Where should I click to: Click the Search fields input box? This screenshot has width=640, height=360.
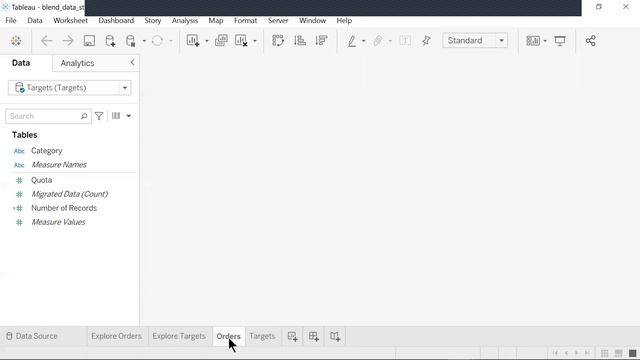tap(48, 116)
